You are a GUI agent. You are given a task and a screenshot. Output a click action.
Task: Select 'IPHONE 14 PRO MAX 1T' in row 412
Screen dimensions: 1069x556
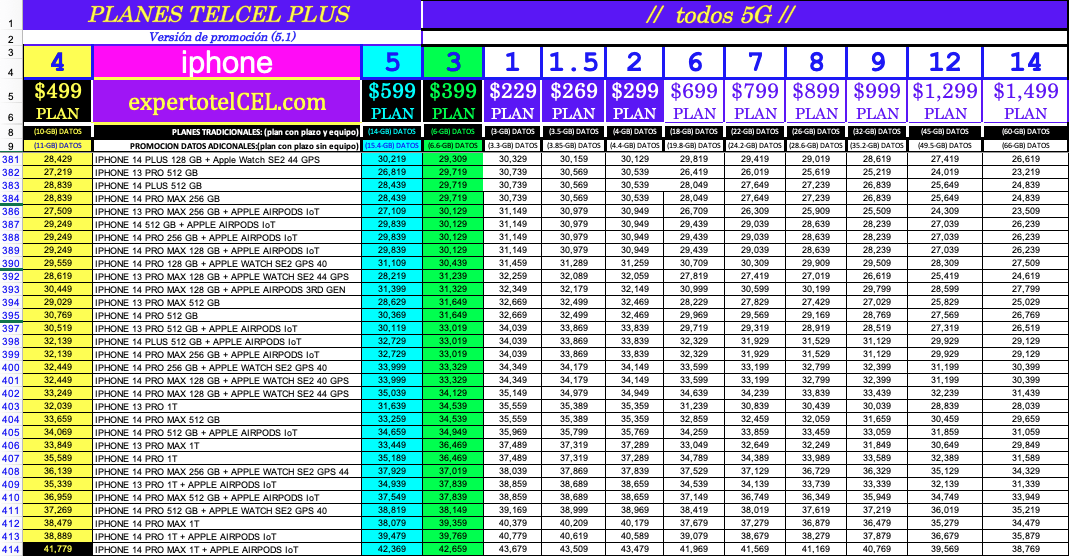pyautogui.click(x=226, y=523)
